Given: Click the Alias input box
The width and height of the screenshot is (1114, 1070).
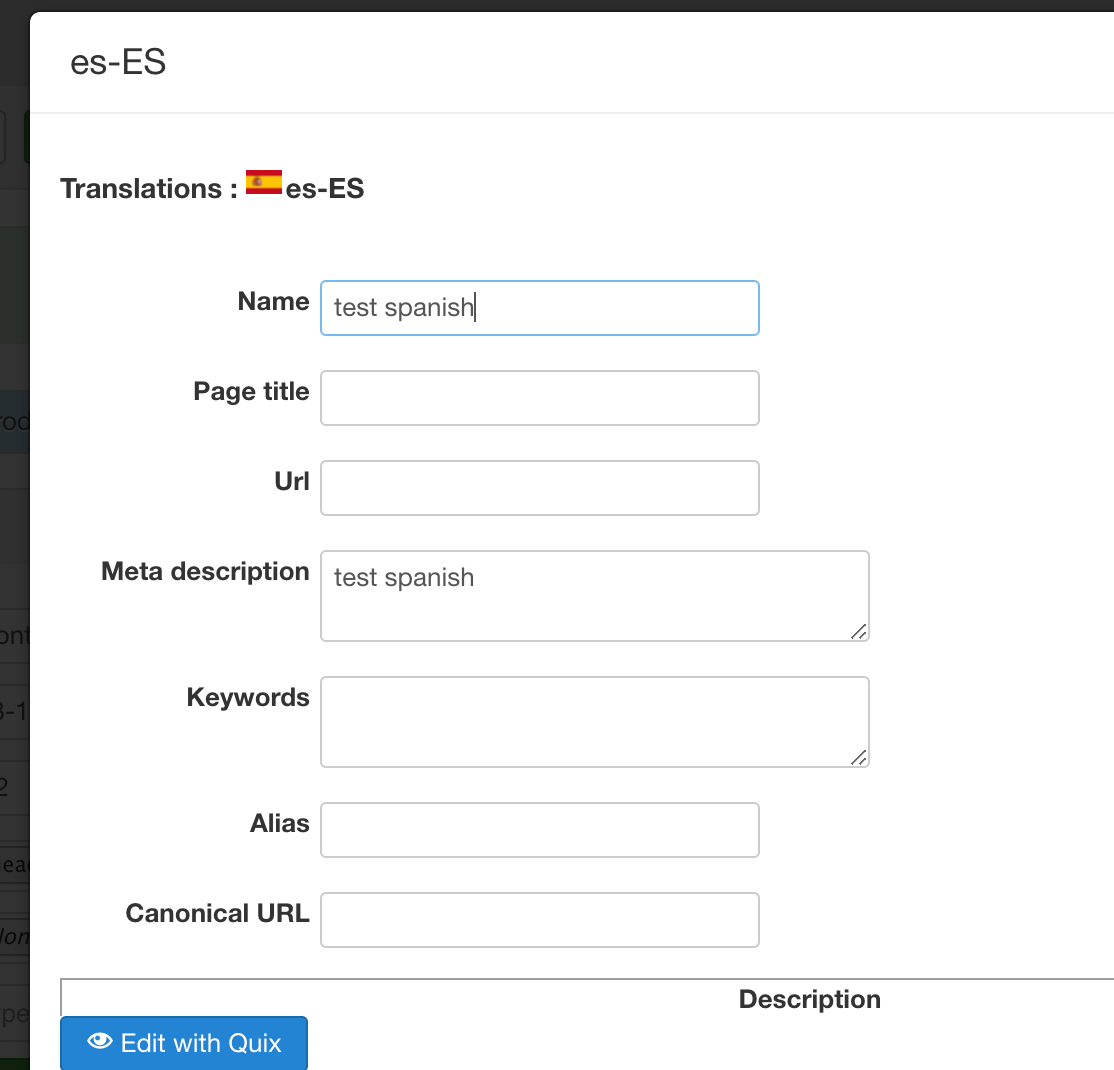Looking at the screenshot, I should point(539,830).
